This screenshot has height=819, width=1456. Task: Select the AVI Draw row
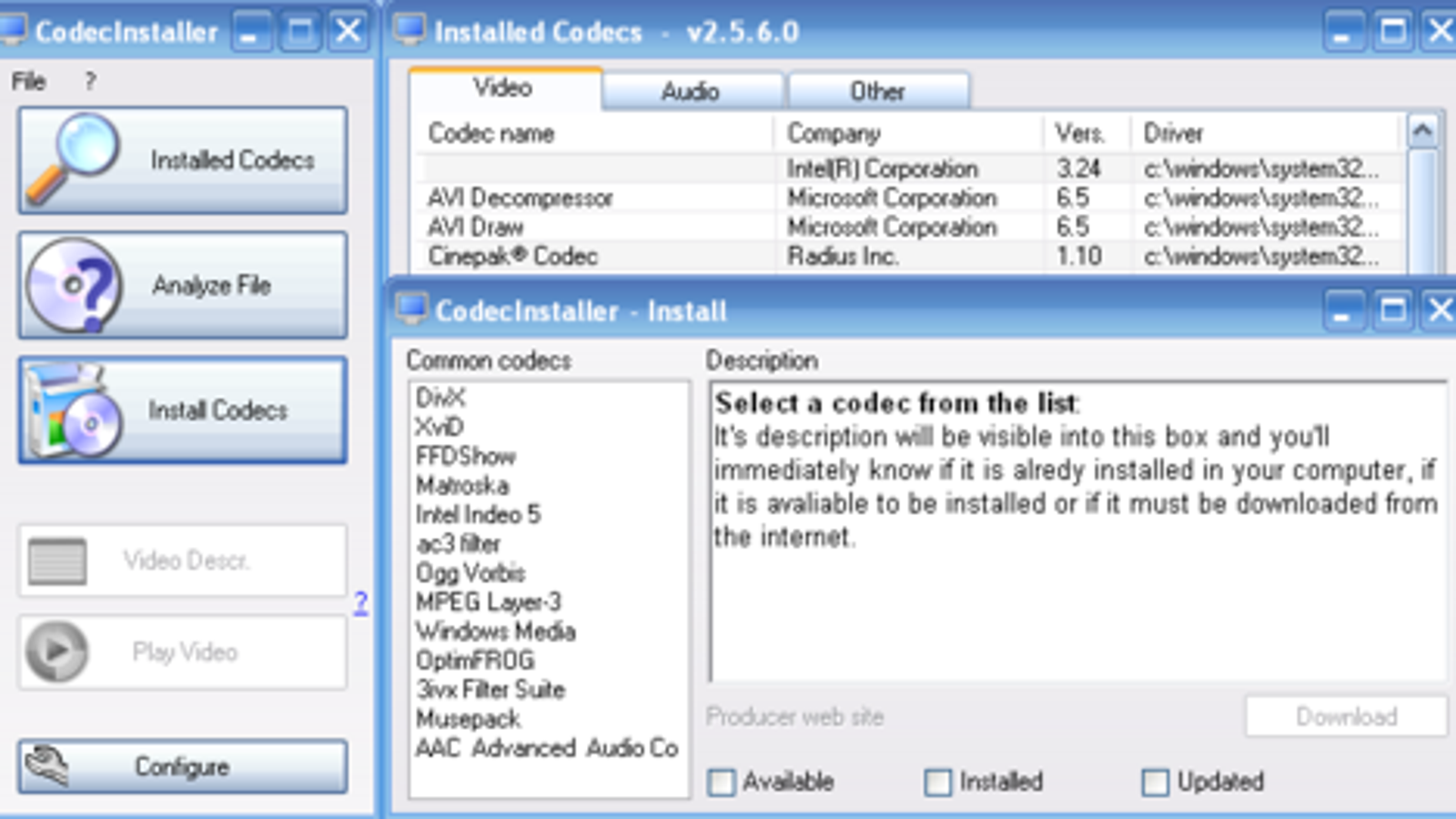pos(910,227)
